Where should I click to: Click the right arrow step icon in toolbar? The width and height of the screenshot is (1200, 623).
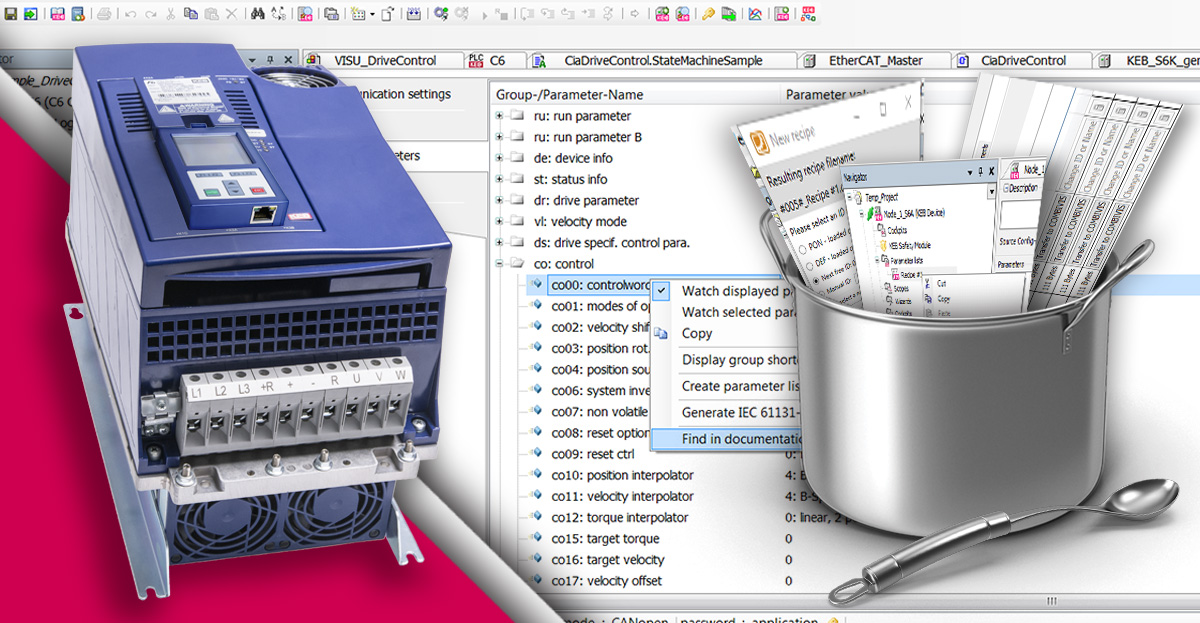point(635,14)
